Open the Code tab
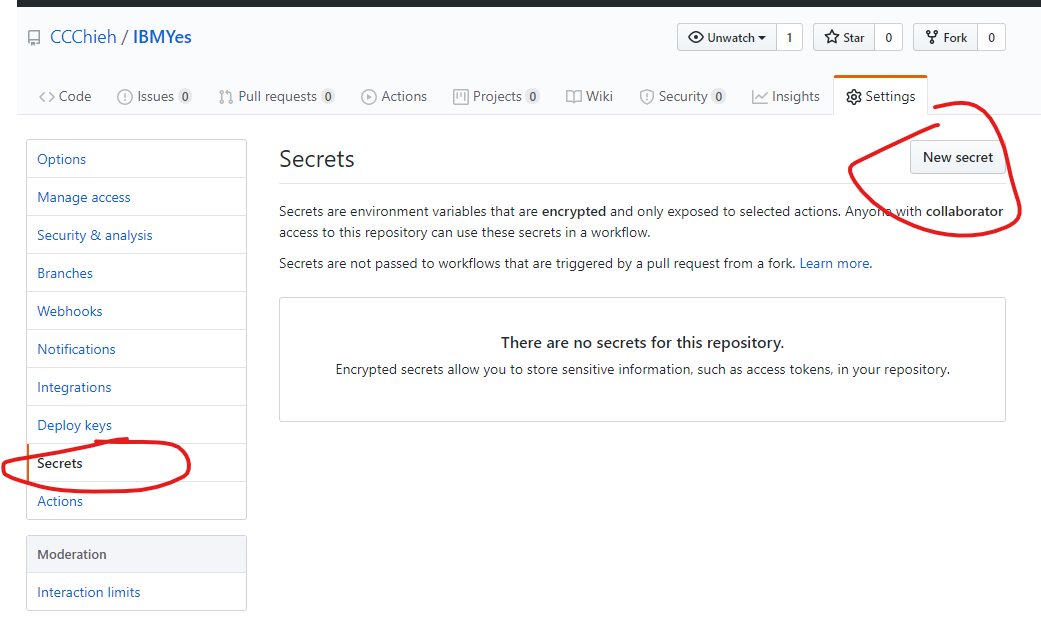This screenshot has width=1041, height=640. coord(65,97)
